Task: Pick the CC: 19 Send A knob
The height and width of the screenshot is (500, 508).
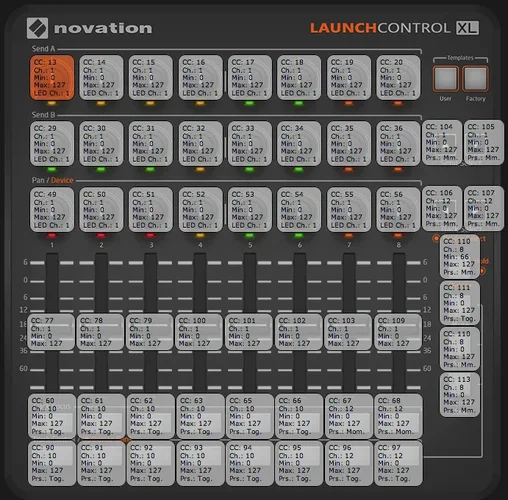Action: click(x=349, y=77)
